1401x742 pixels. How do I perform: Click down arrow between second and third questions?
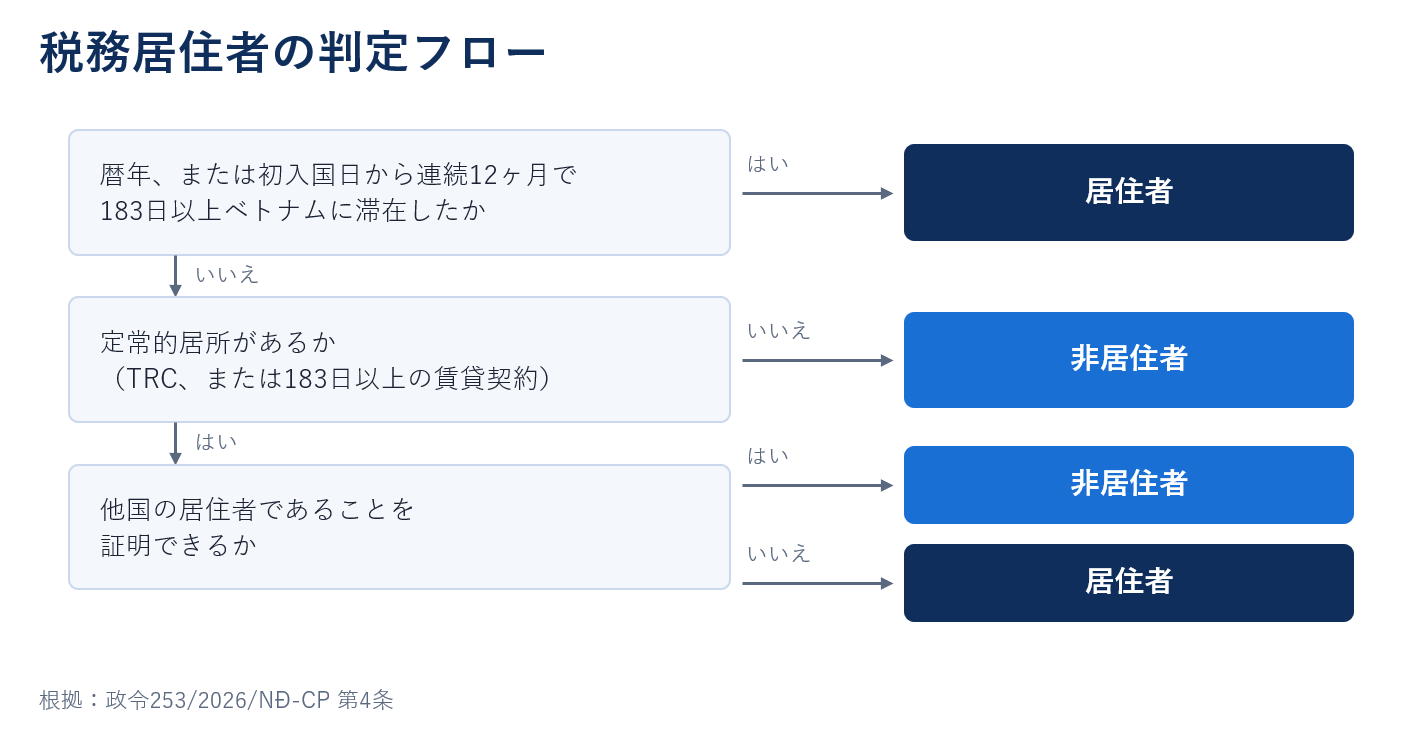click(x=175, y=443)
